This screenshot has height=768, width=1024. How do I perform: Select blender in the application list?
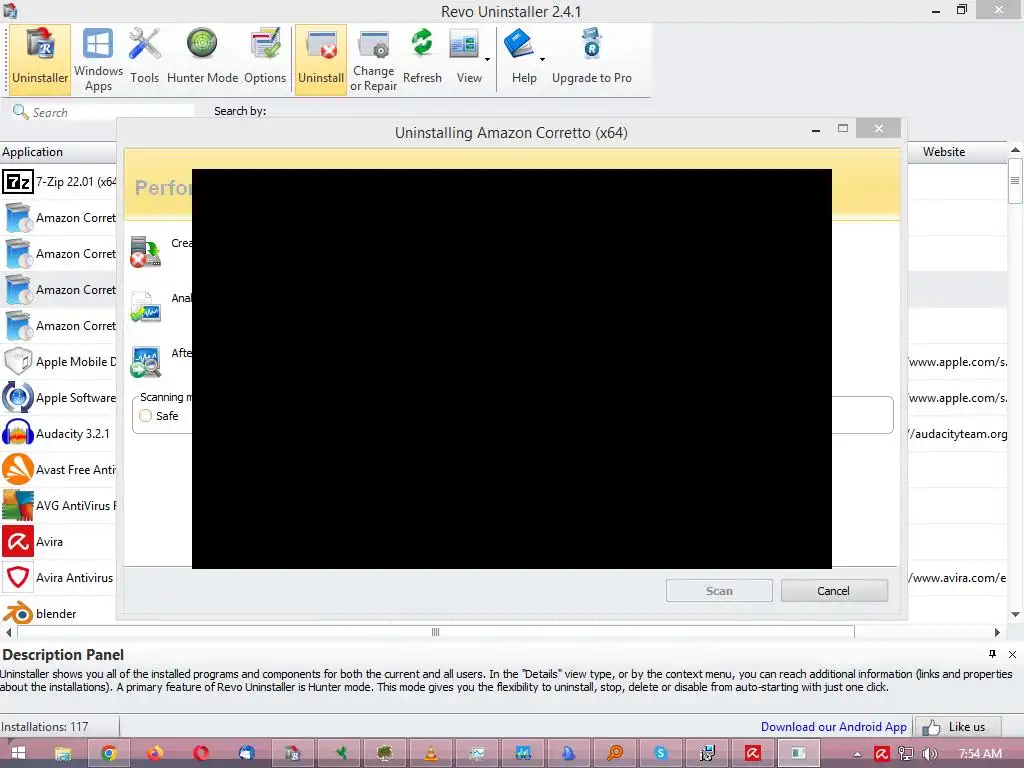(x=59, y=613)
